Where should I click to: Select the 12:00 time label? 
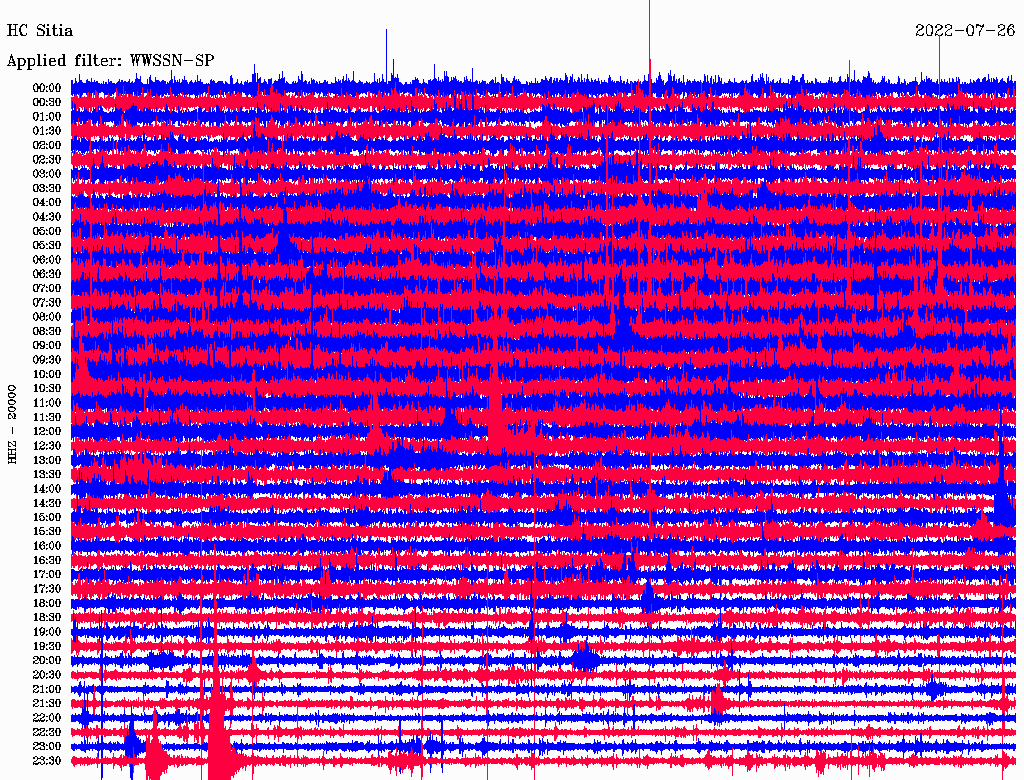[47, 431]
